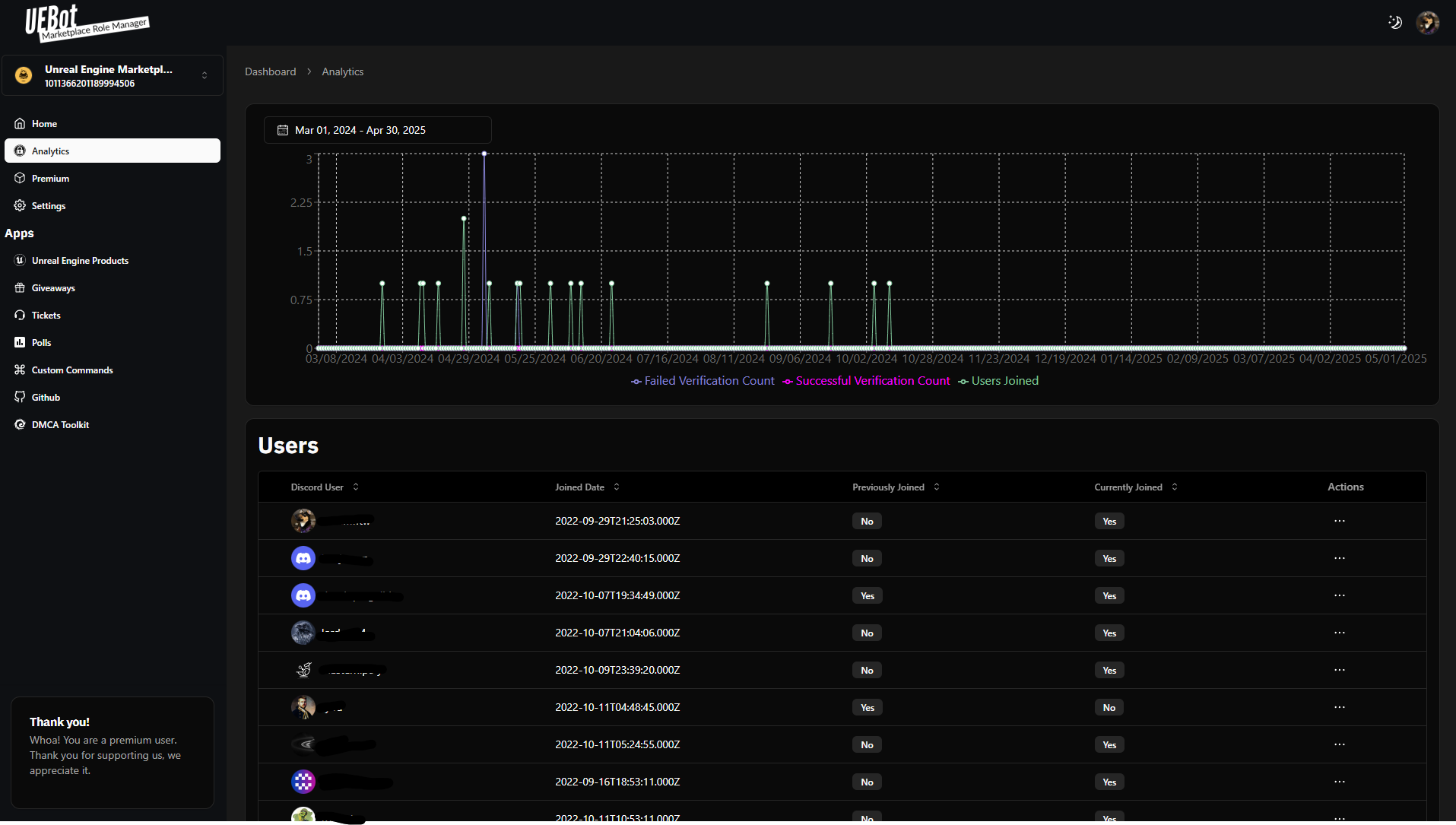
Task: Open Github app
Action: 113,397
